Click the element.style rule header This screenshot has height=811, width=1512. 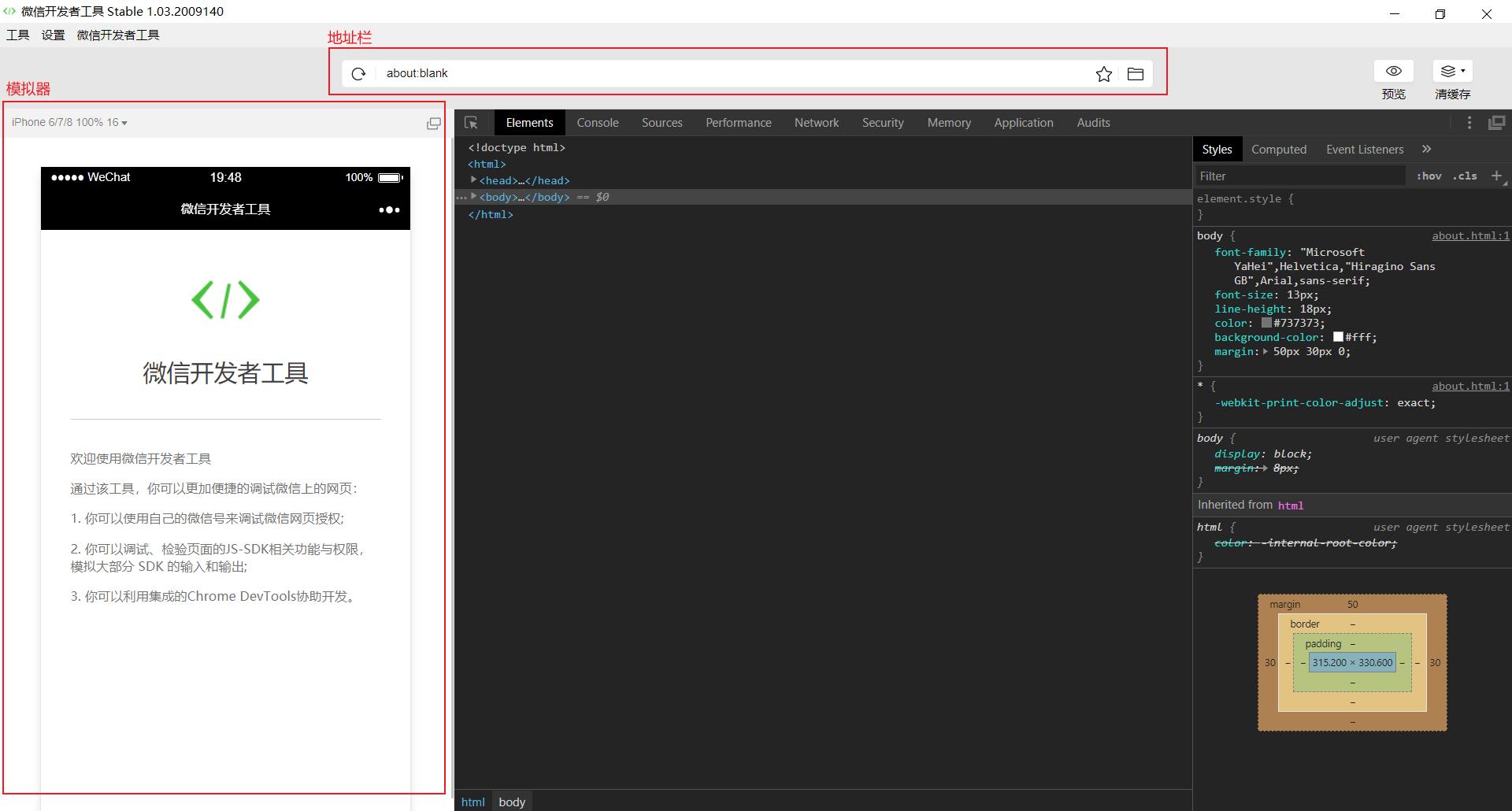[1245, 198]
